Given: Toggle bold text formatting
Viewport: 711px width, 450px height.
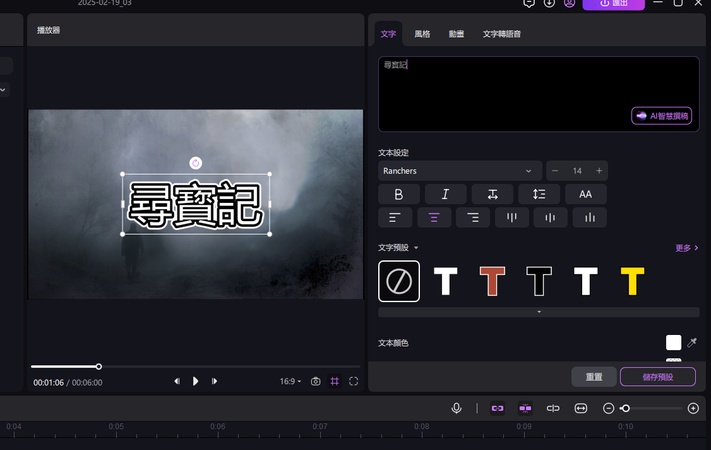Looking at the screenshot, I should [x=399, y=194].
